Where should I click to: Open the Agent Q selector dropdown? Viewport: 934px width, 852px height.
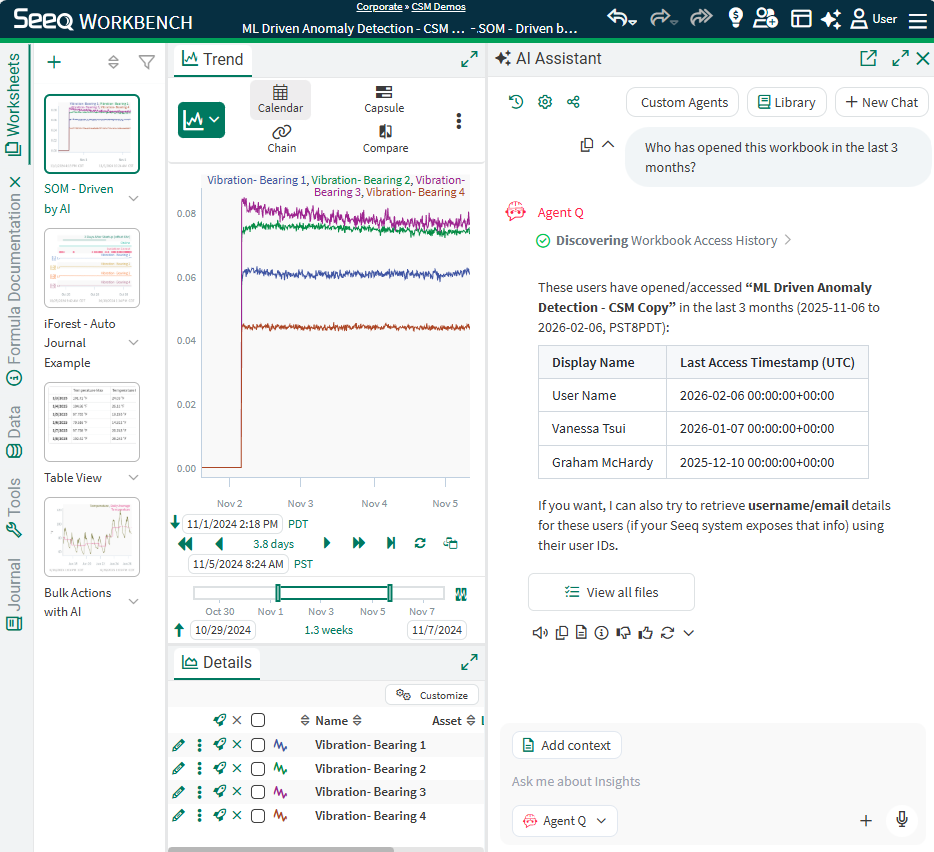coord(565,821)
